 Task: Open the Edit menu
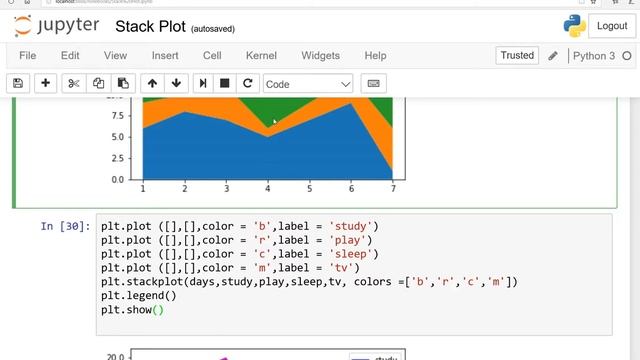pyautogui.click(x=70, y=56)
